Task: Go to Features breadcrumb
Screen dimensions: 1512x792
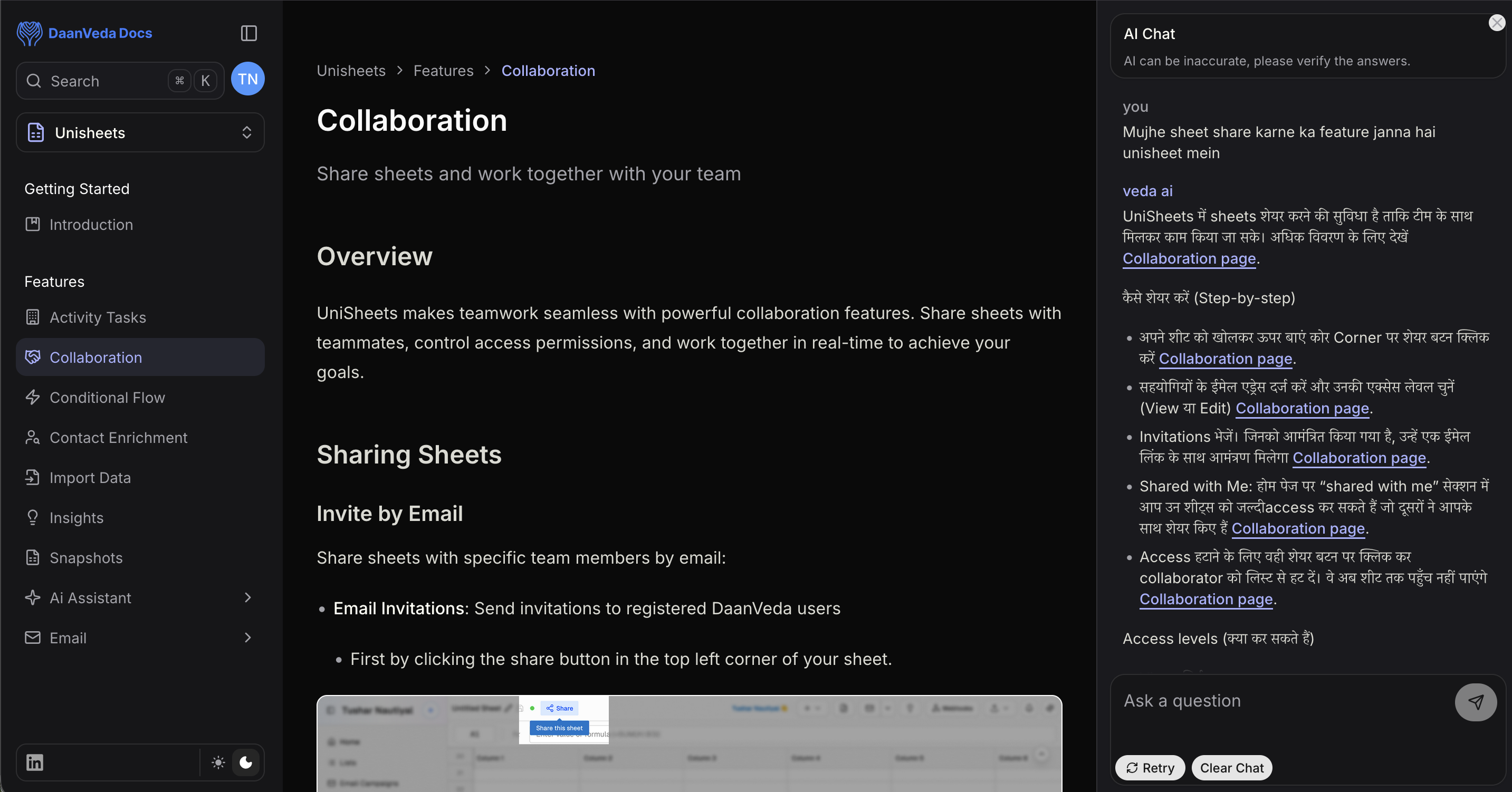Action: coord(443,71)
